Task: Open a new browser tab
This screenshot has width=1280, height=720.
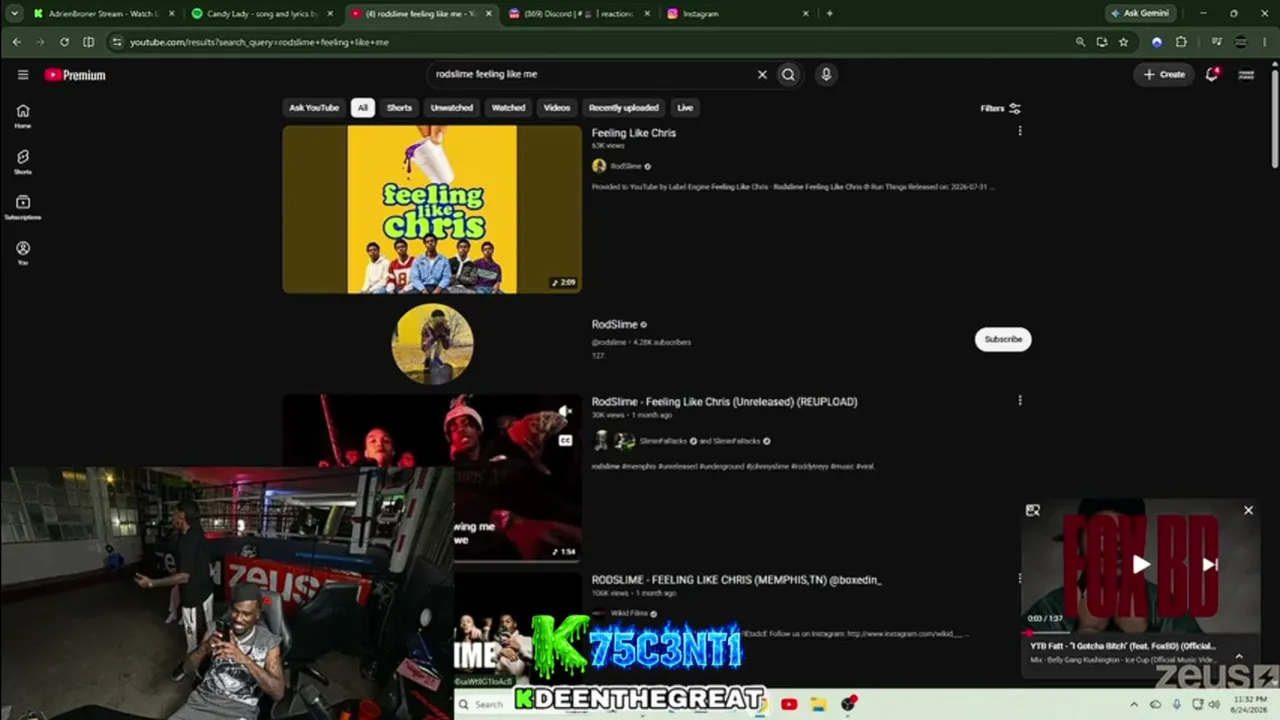Action: coord(829,14)
